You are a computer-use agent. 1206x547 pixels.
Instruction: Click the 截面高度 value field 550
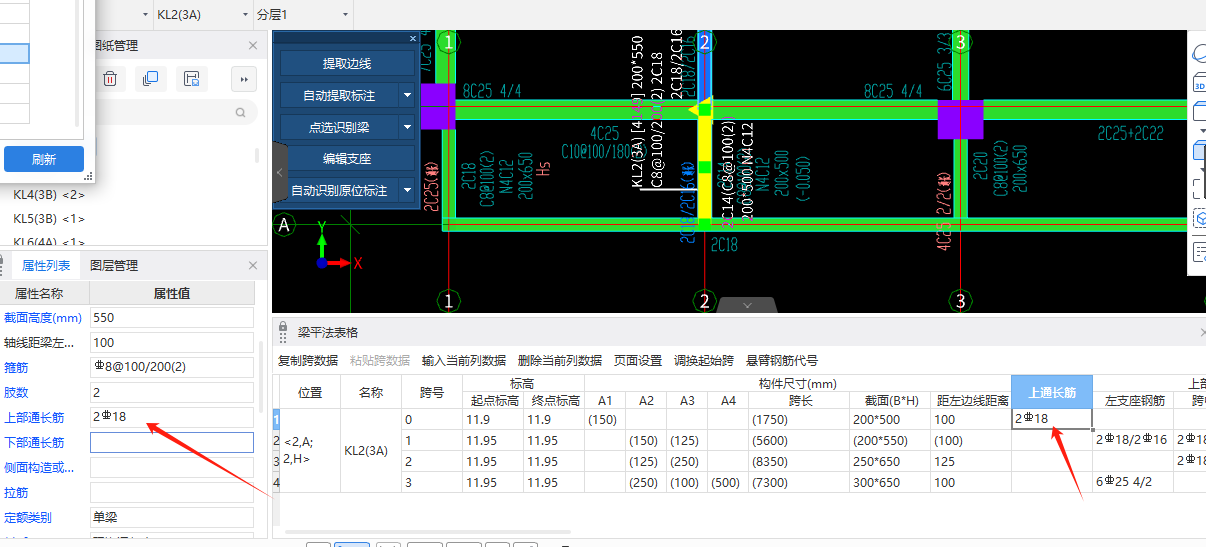click(172, 317)
